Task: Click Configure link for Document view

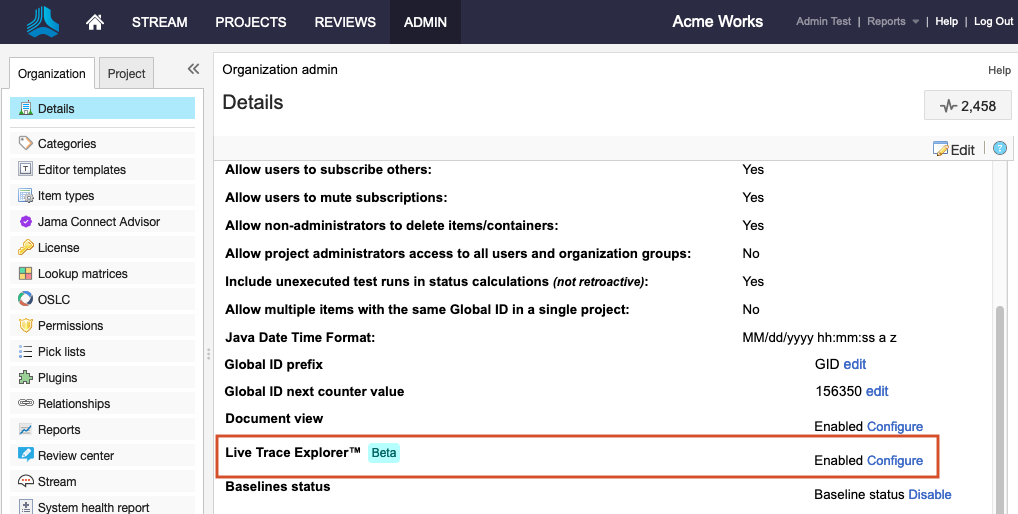Action: pos(895,426)
